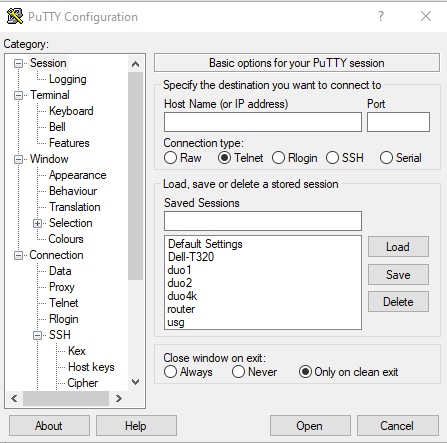
Task: Open the Logging category
Action: coord(68,79)
